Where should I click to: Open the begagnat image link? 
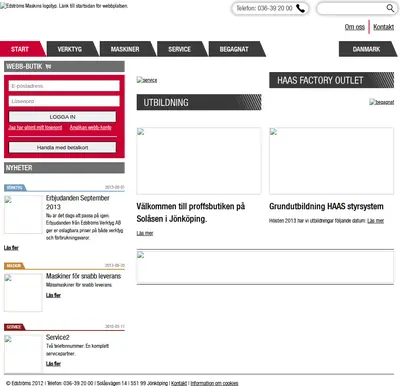click(x=381, y=102)
